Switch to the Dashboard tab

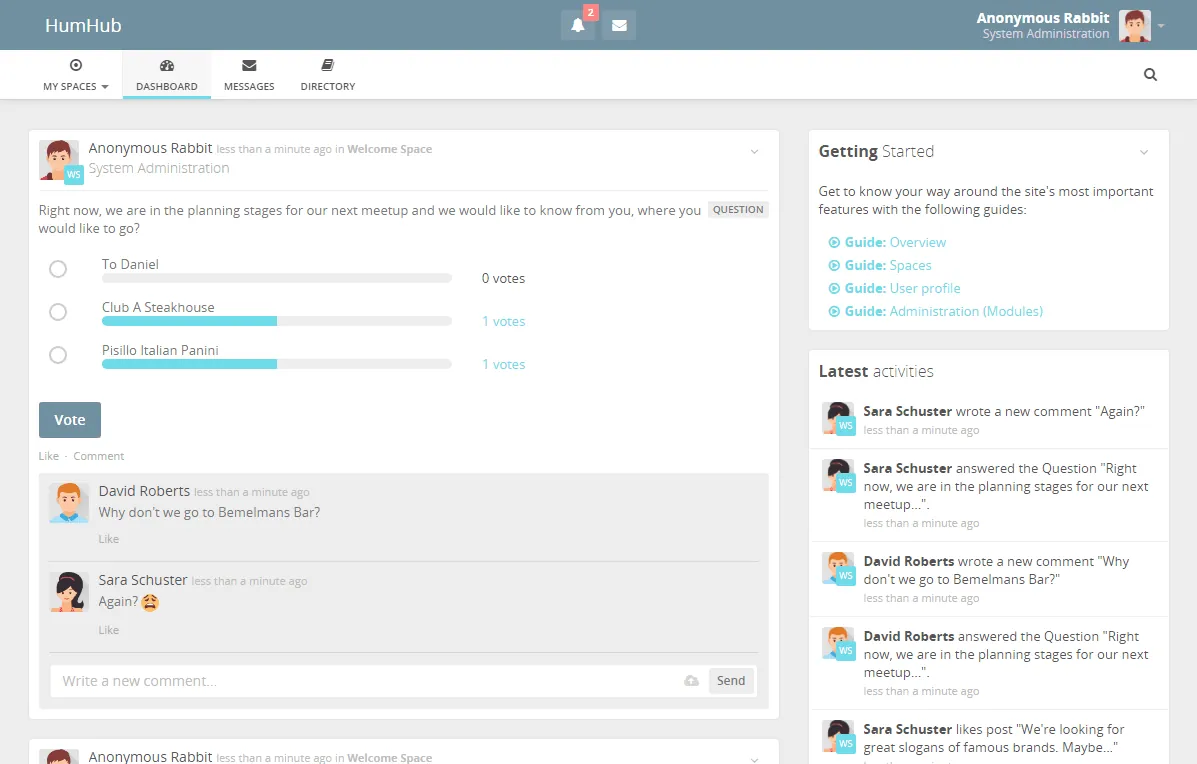click(166, 75)
